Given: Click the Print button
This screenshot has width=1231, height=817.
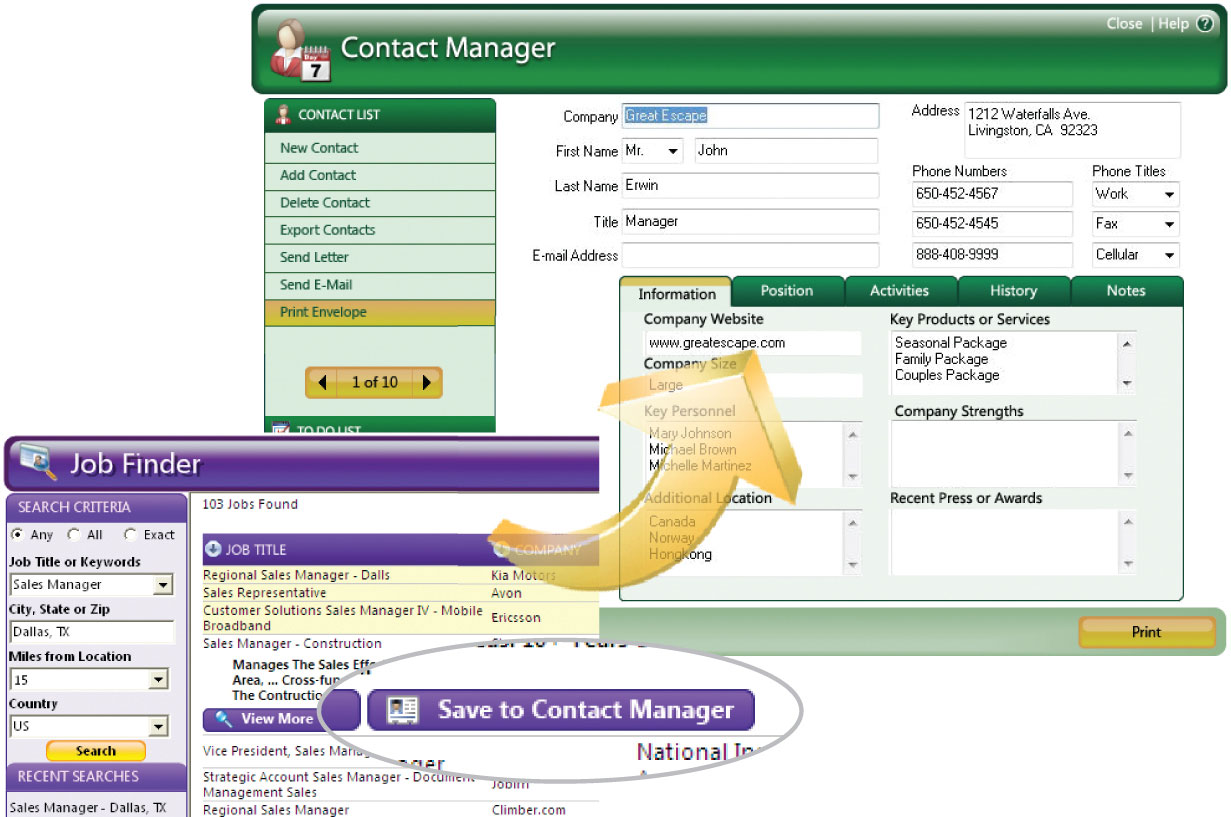Looking at the screenshot, I should coord(1146,632).
